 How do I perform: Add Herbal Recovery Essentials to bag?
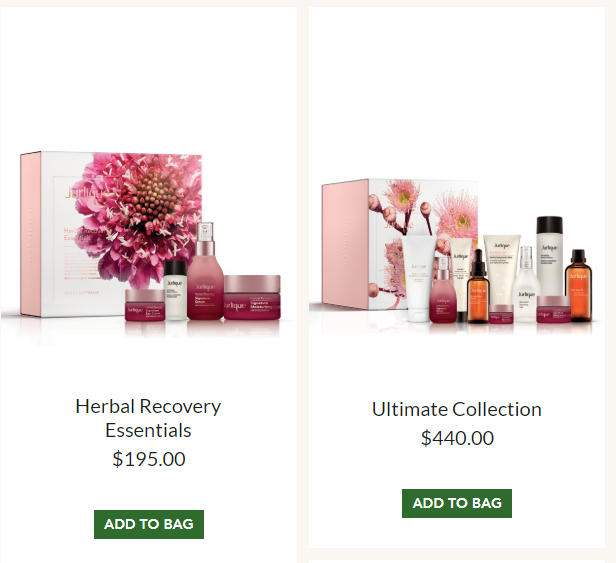pyautogui.click(x=149, y=524)
